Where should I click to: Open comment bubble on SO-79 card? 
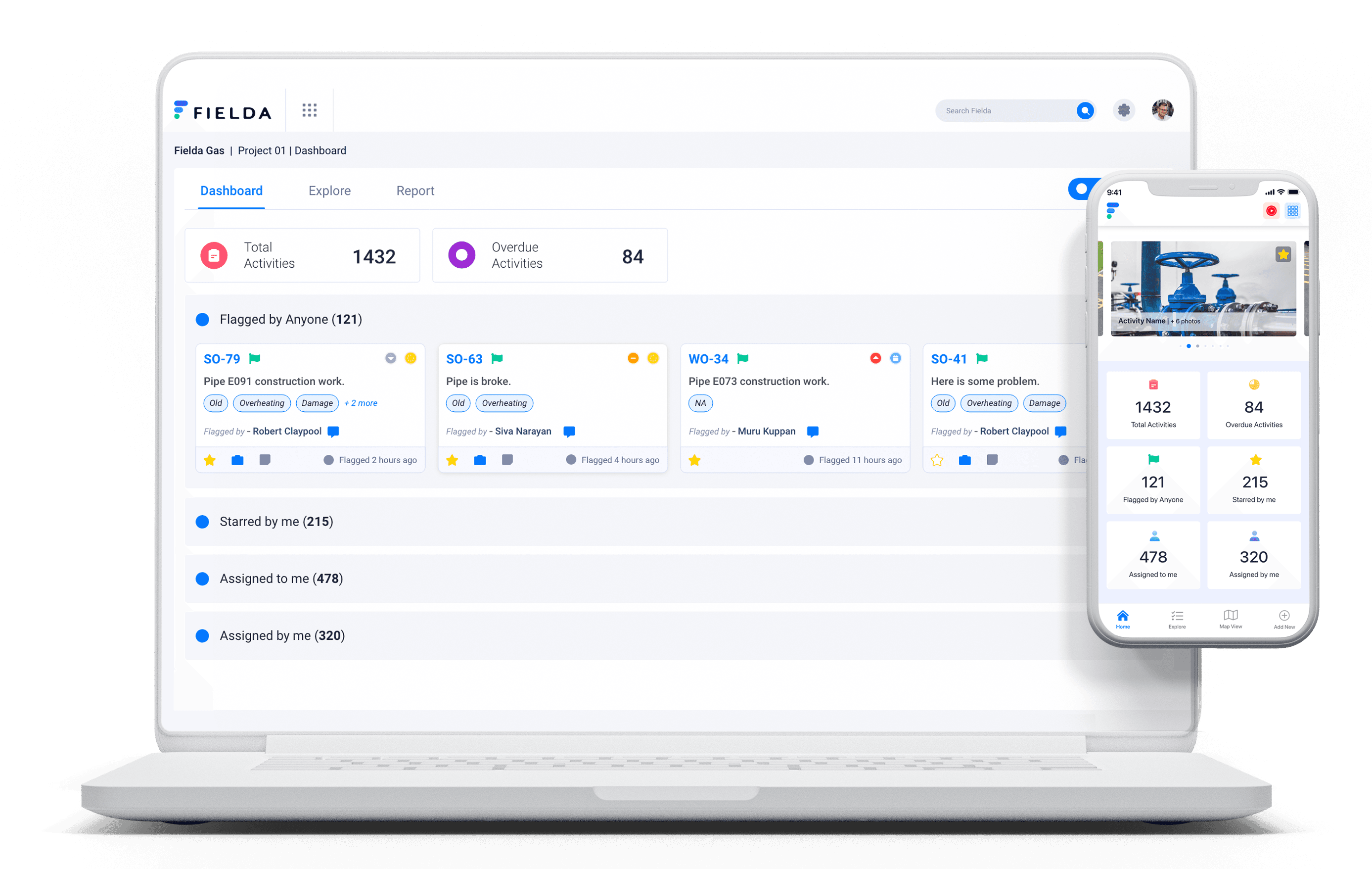point(333,432)
